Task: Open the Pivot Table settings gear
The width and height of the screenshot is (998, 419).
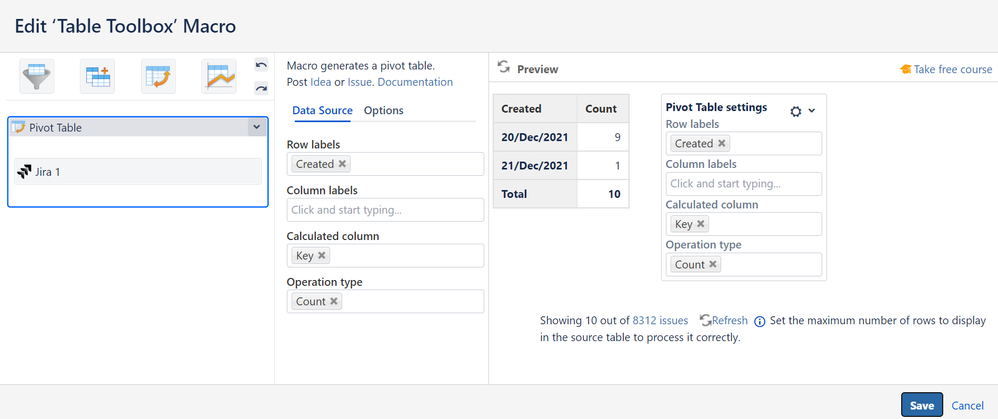Action: pos(797,111)
